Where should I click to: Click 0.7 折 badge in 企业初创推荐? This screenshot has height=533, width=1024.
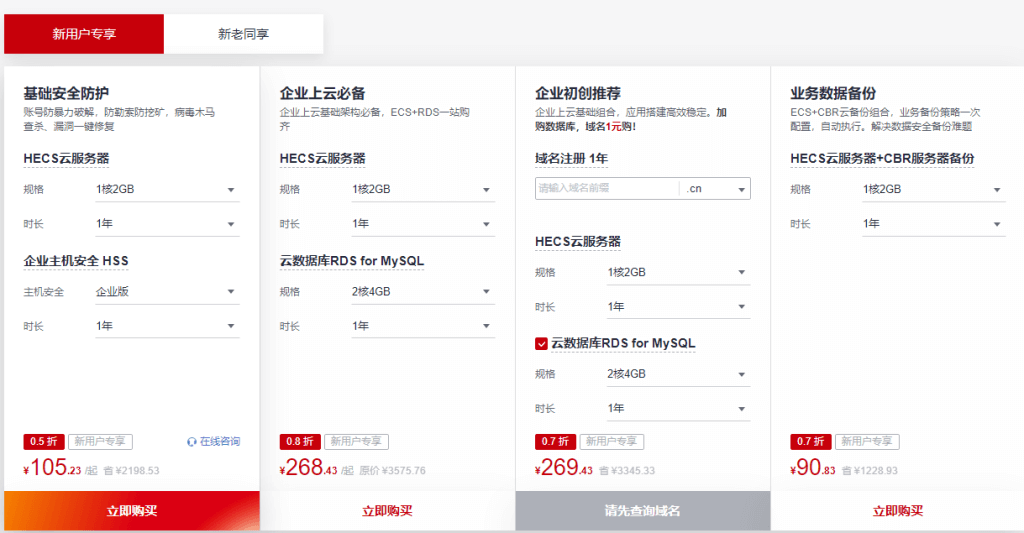tap(555, 442)
